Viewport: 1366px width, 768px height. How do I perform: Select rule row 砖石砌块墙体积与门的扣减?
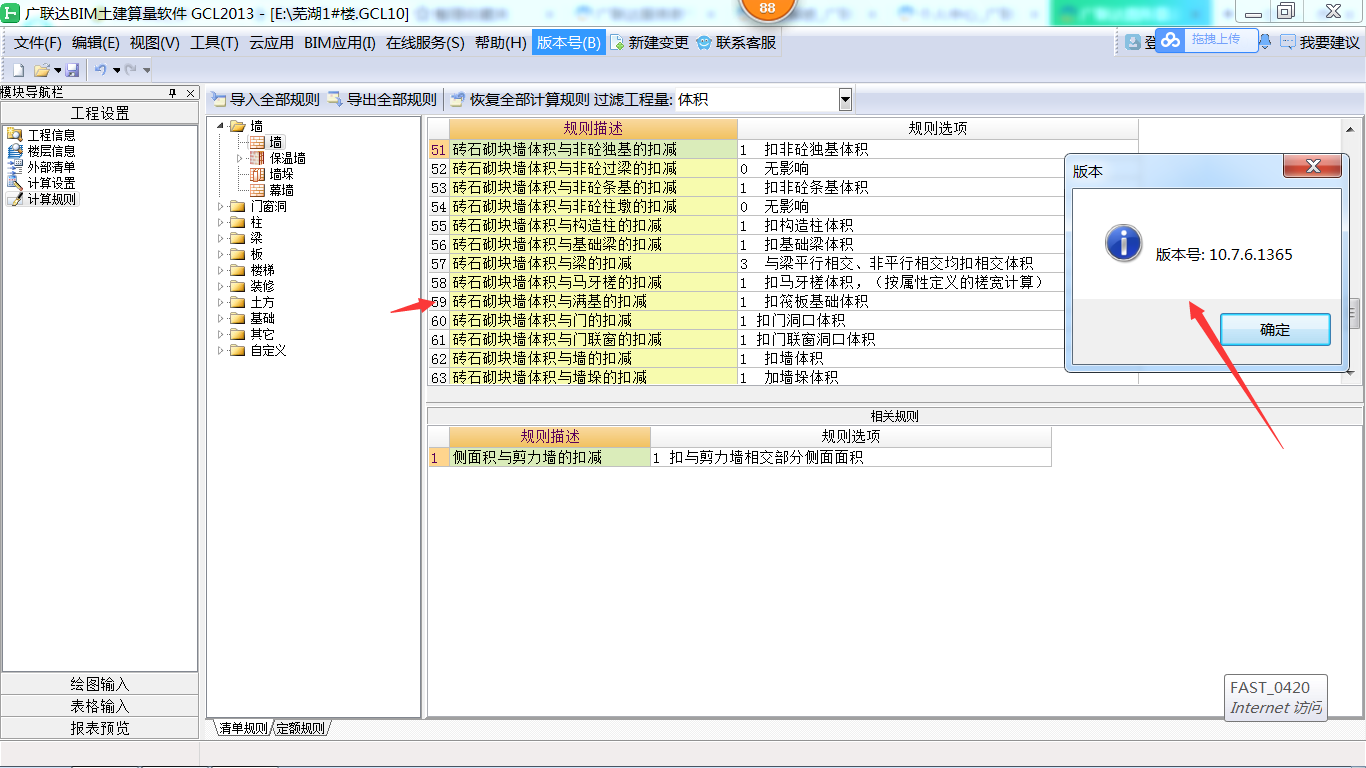(593, 320)
